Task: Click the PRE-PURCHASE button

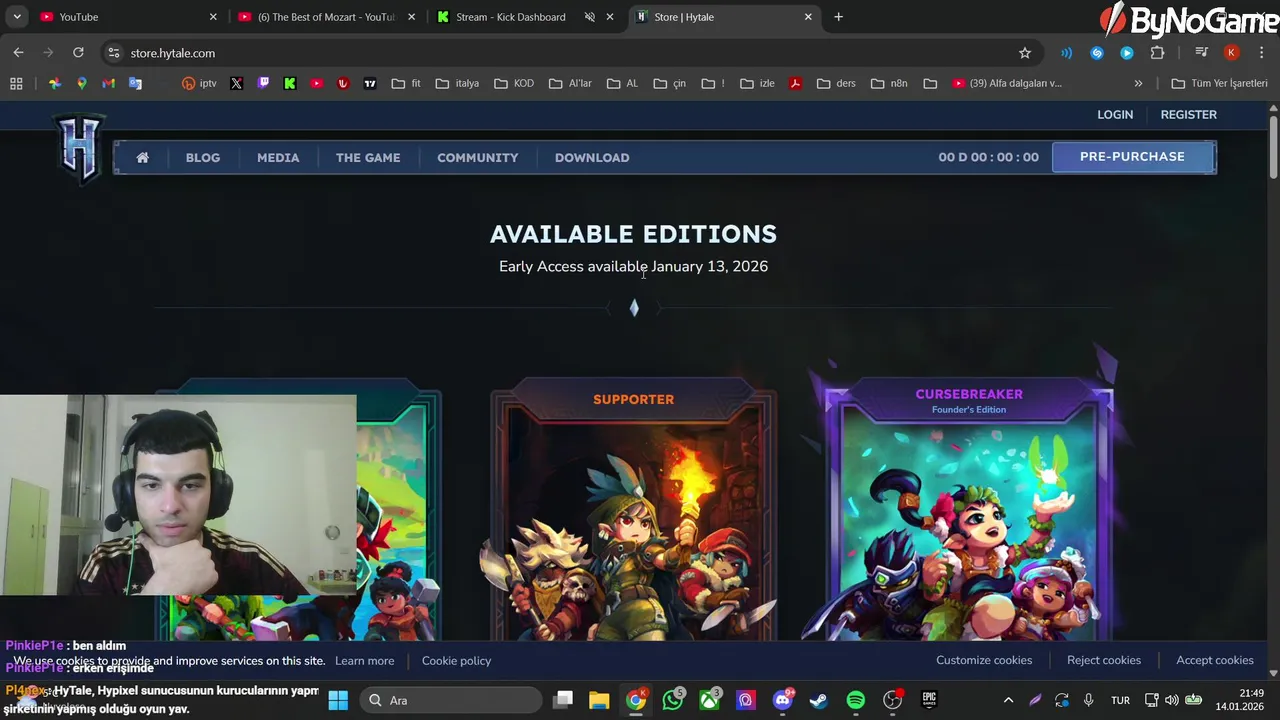Action: (x=1133, y=157)
